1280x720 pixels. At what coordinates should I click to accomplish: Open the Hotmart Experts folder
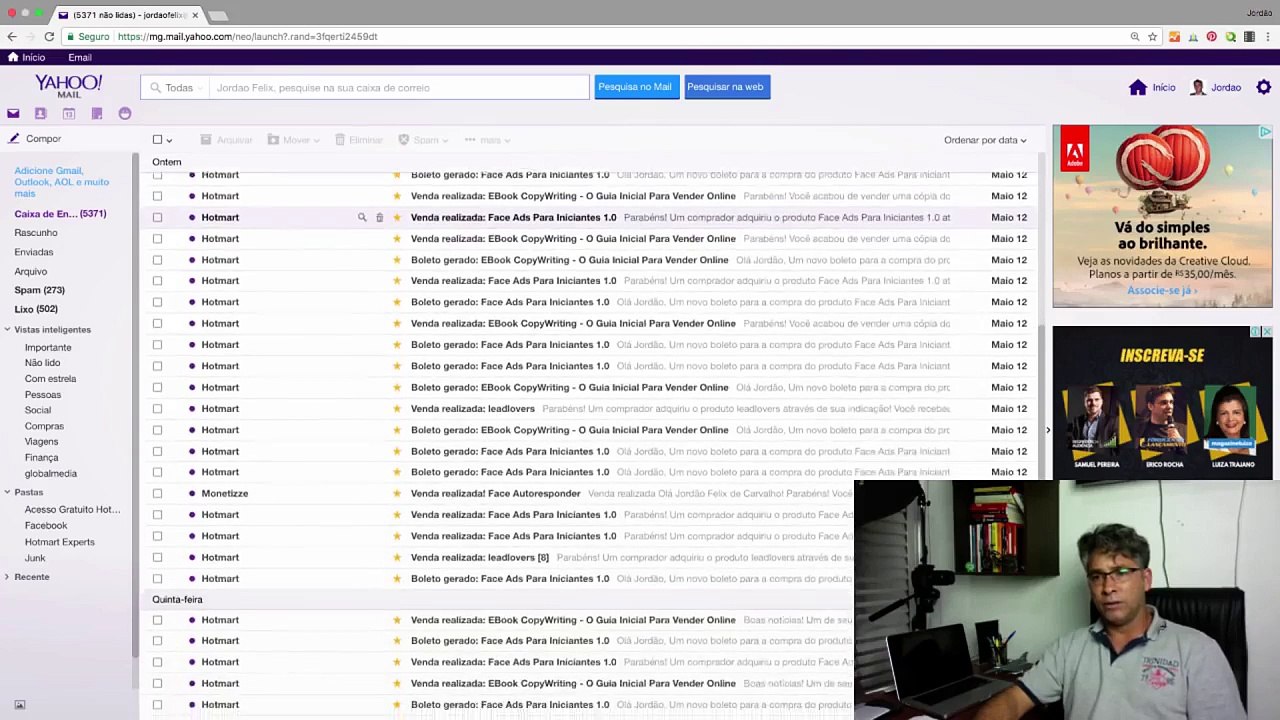(60, 542)
